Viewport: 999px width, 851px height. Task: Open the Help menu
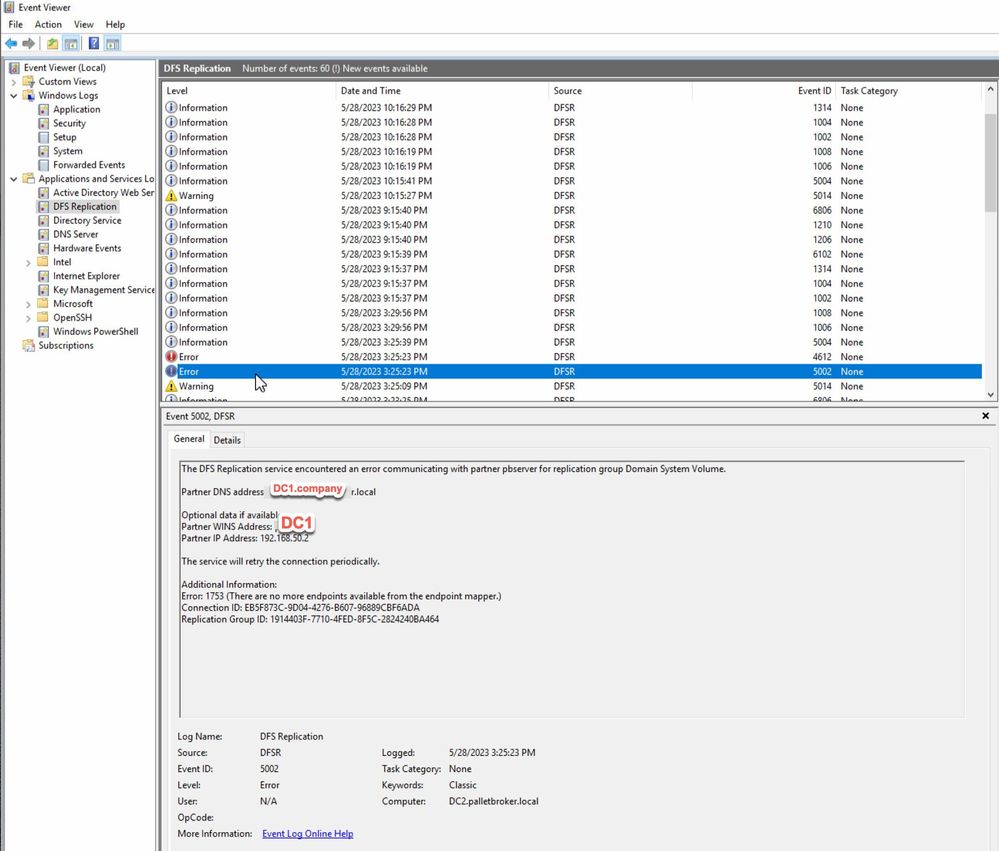pos(115,24)
